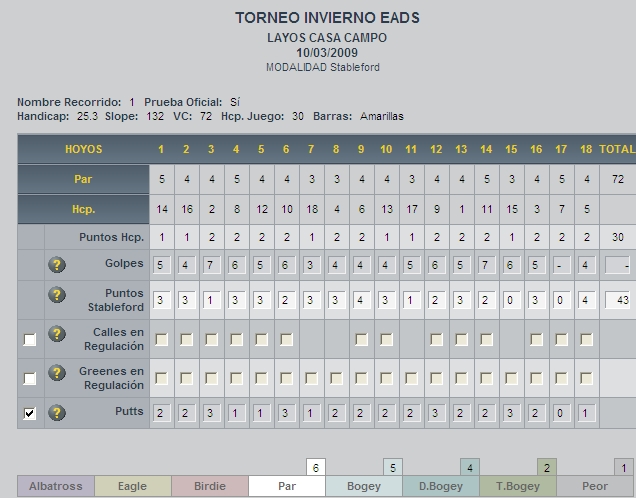The image size is (636, 498).
Task: Tick Greenes en Regulación for hole 11
Action: pos(411,378)
